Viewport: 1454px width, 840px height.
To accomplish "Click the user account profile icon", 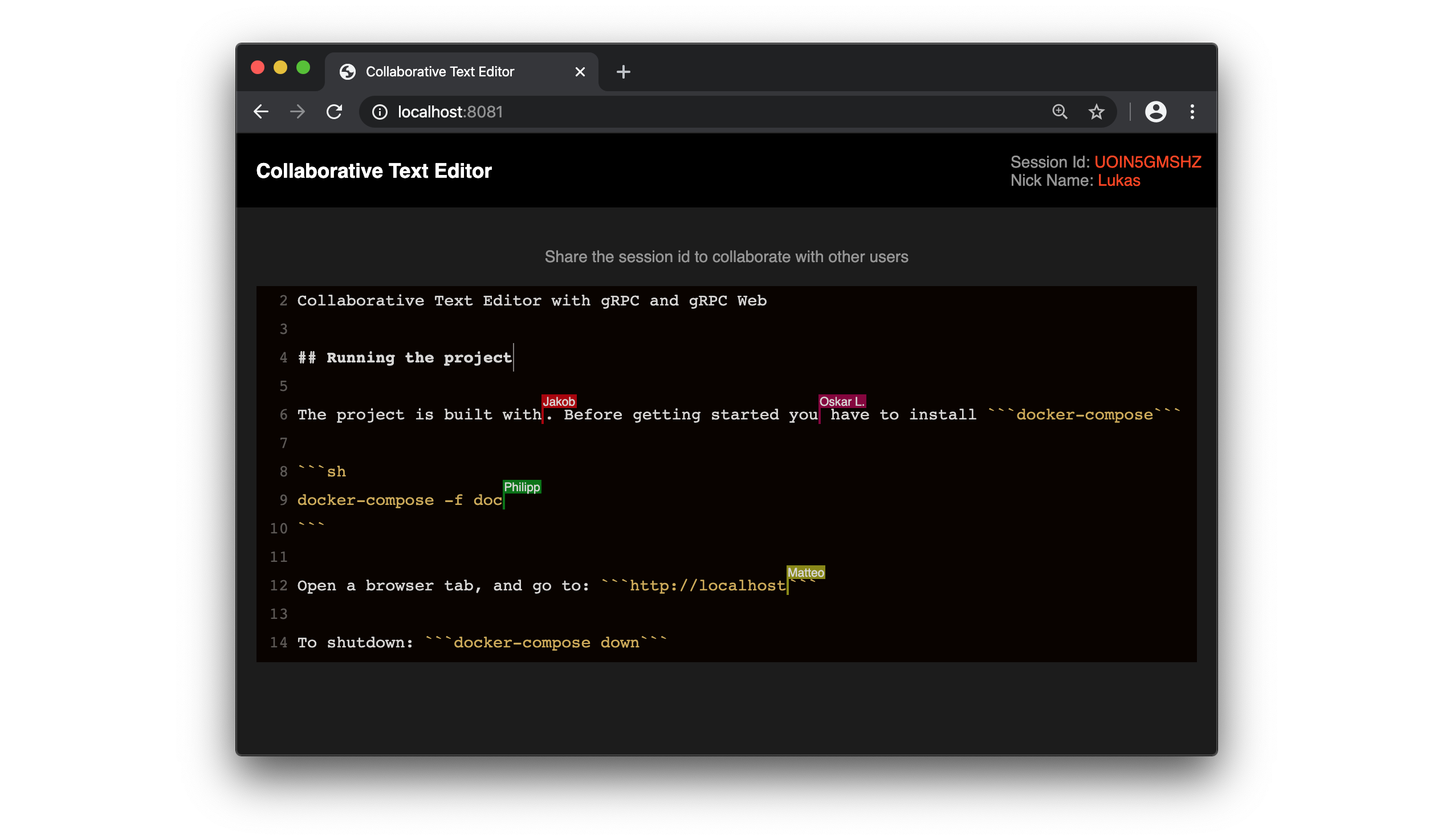I will click(1156, 111).
